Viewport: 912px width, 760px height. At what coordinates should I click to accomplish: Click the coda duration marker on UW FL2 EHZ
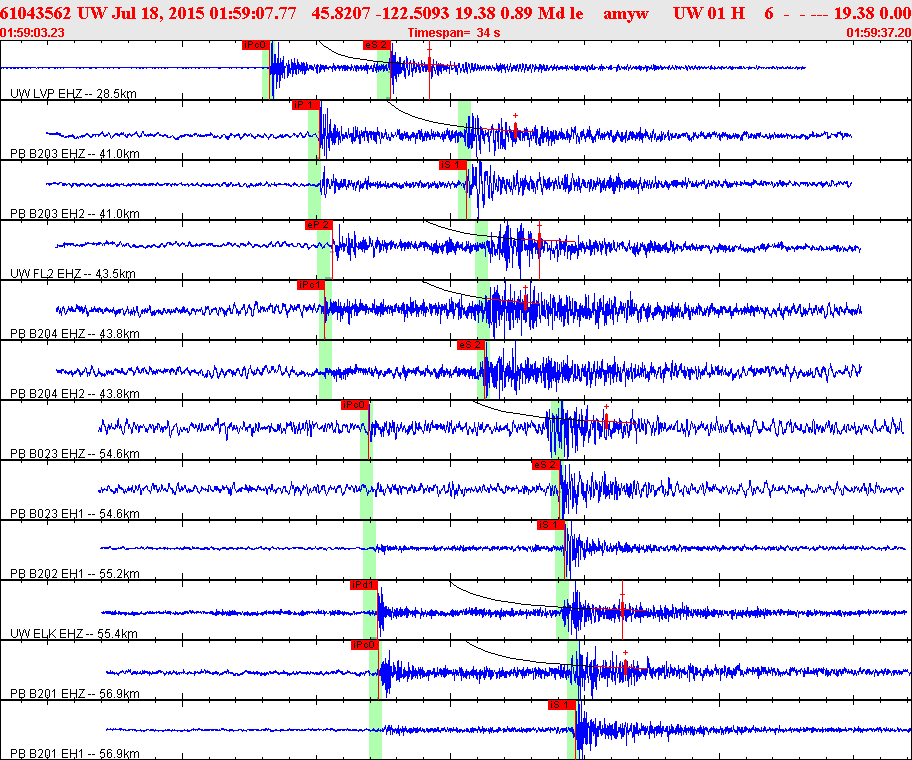pyautogui.click(x=539, y=240)
